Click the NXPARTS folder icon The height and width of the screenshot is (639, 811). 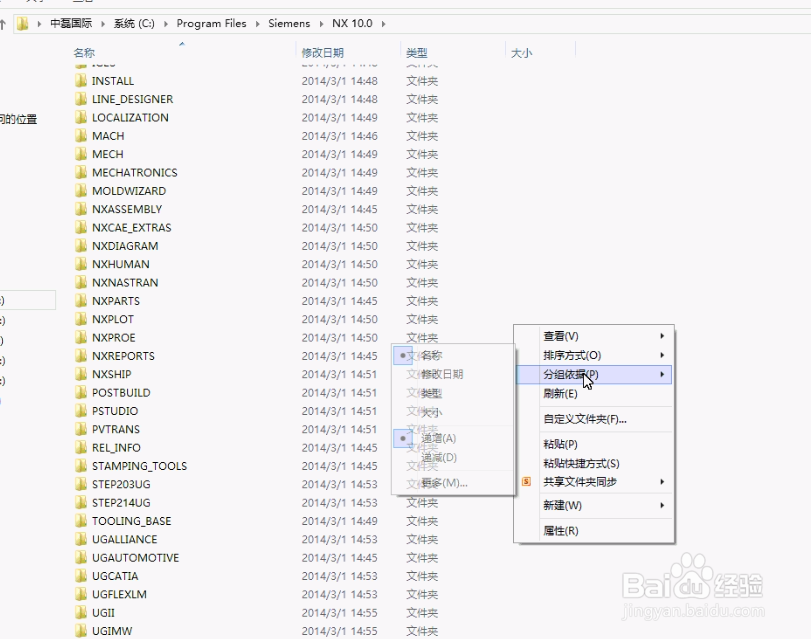pyautogui.click(x=81, y=301)
